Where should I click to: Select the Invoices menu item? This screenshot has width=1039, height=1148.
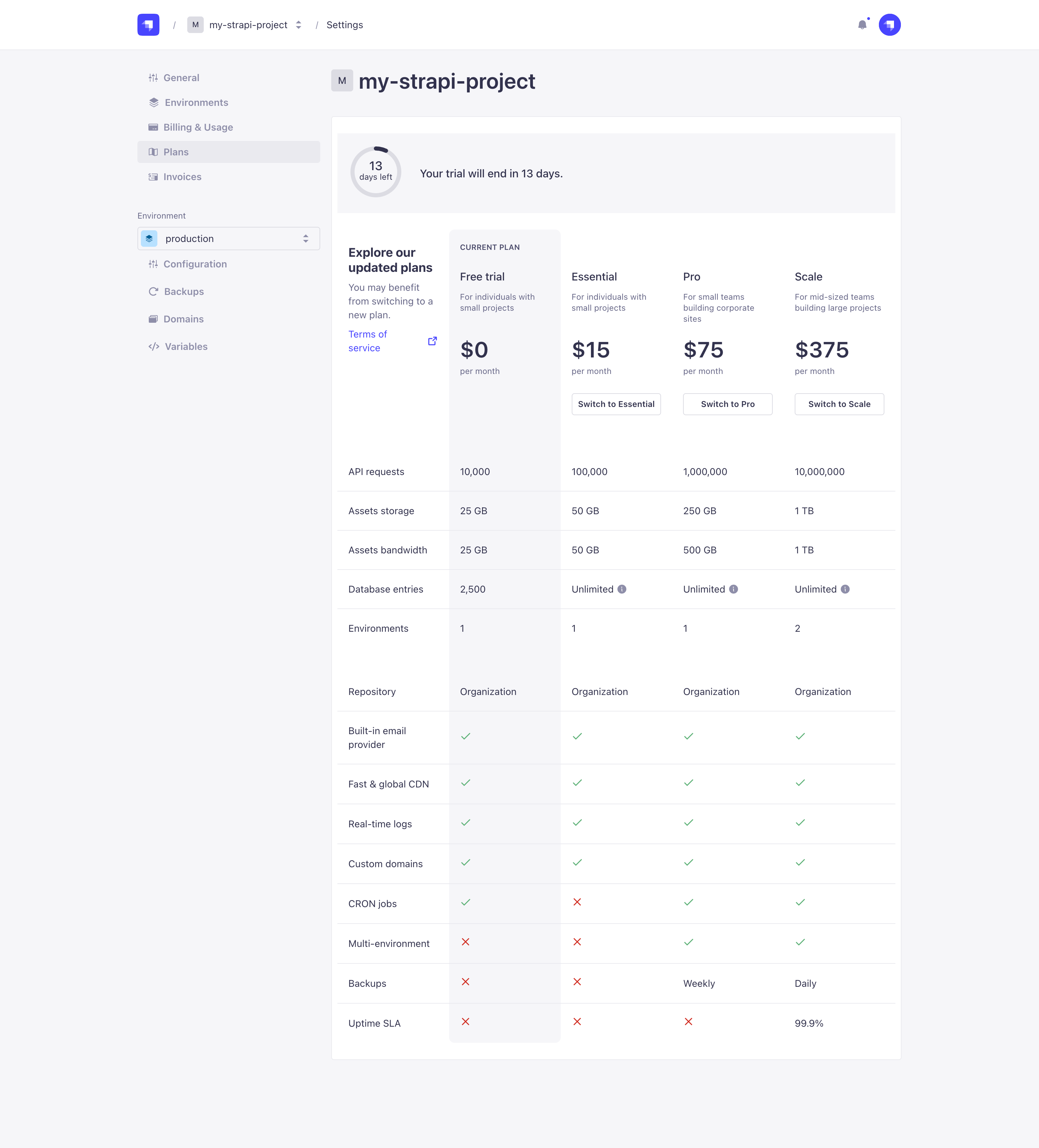[x=182, y=177]
